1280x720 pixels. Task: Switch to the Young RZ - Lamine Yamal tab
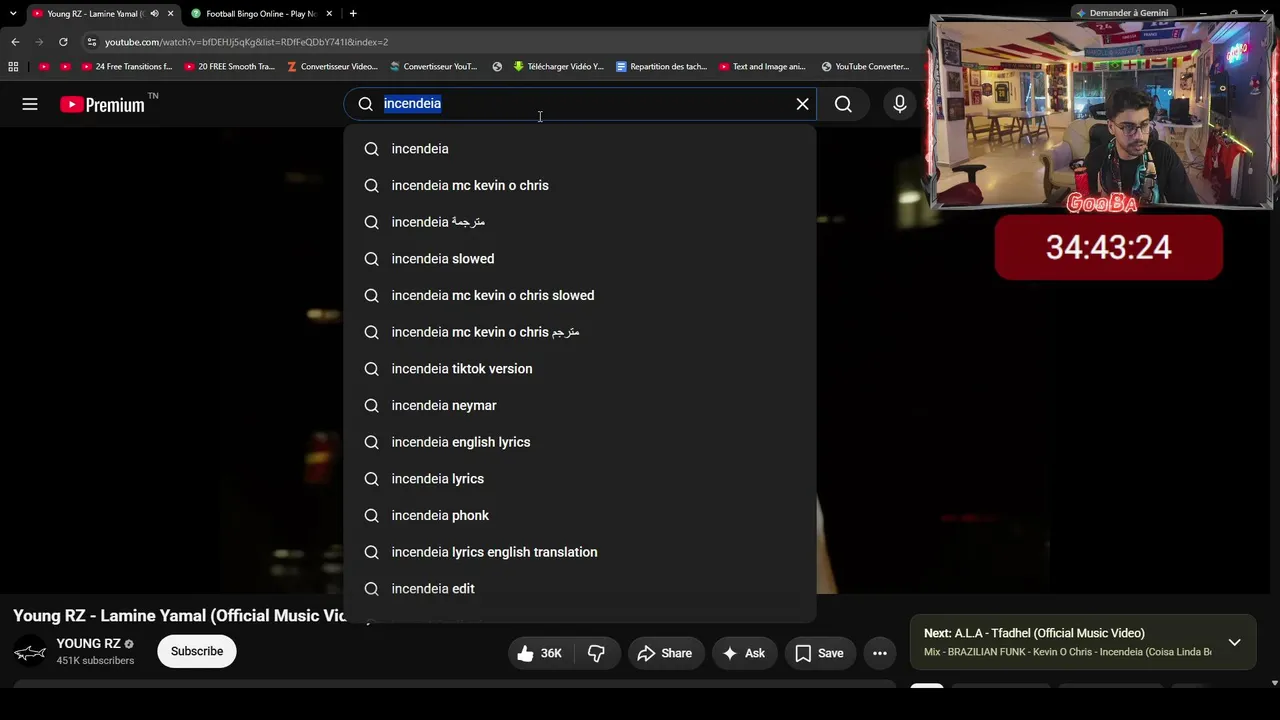95,14
